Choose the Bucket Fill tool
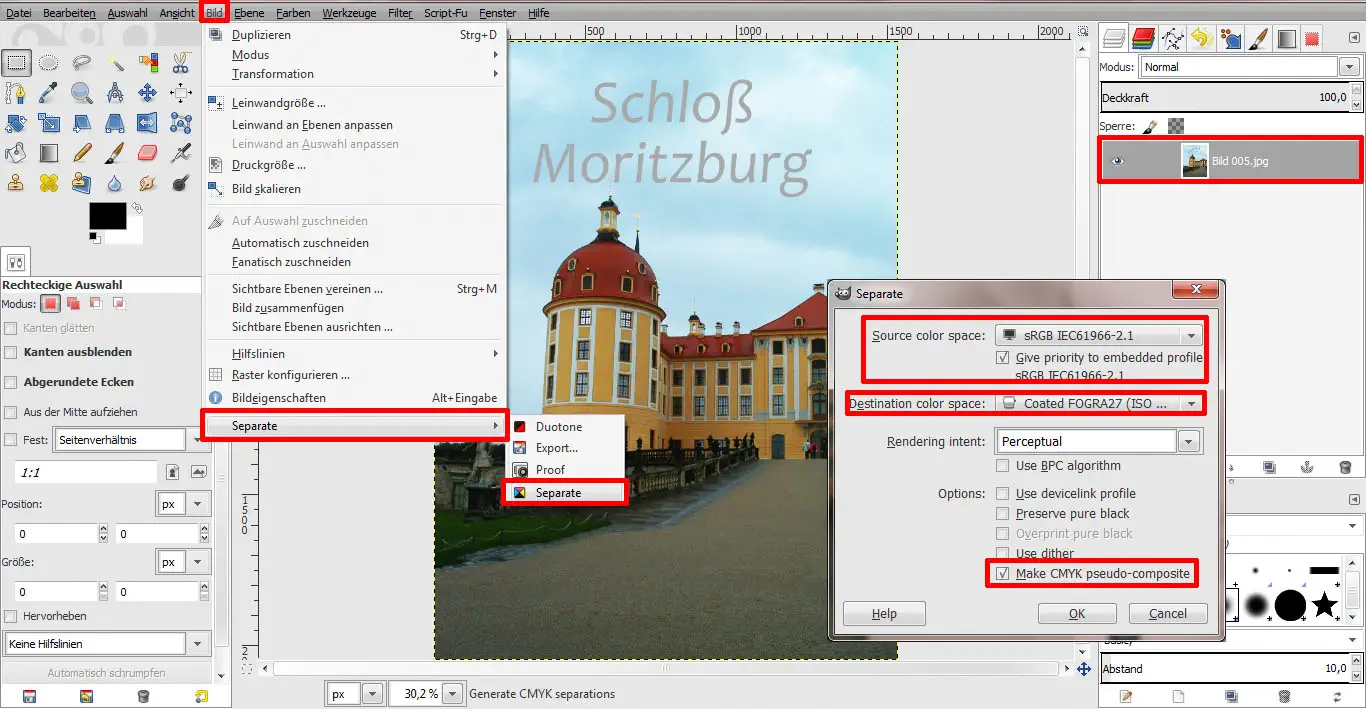 click(15, 153)
